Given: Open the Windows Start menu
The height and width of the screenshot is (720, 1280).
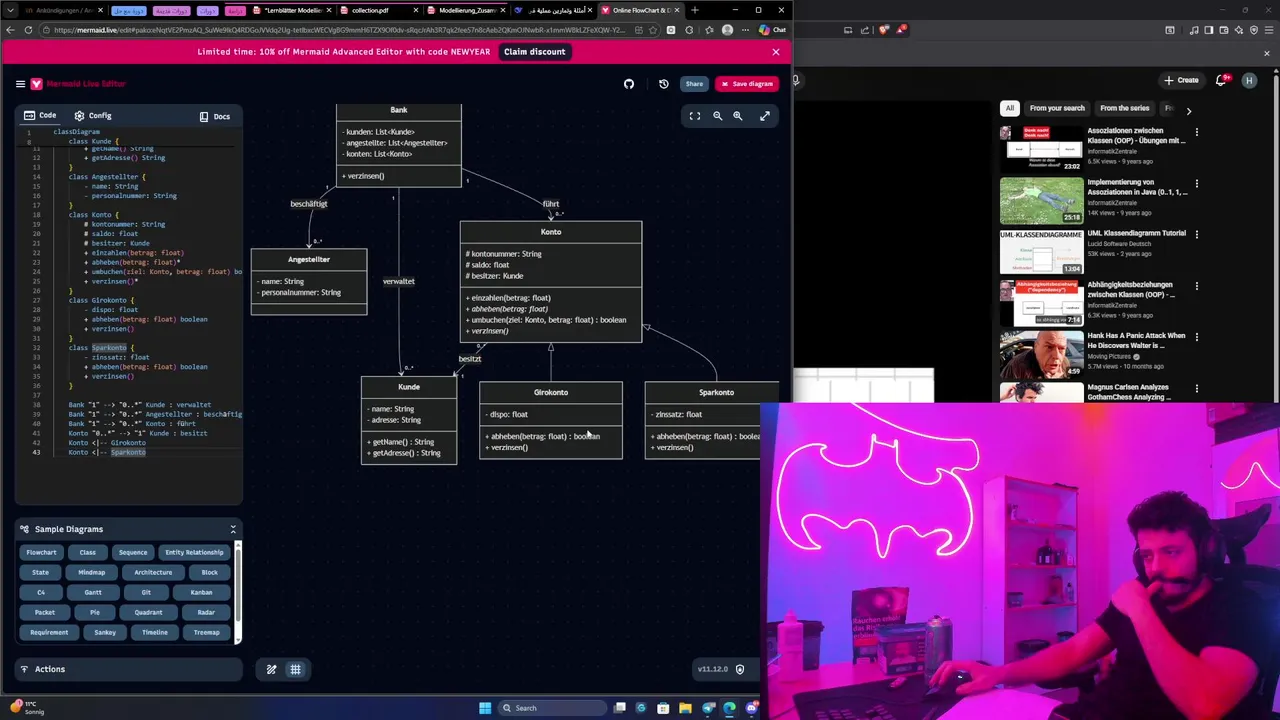Looking at the screenshot, I should point(485,708).
